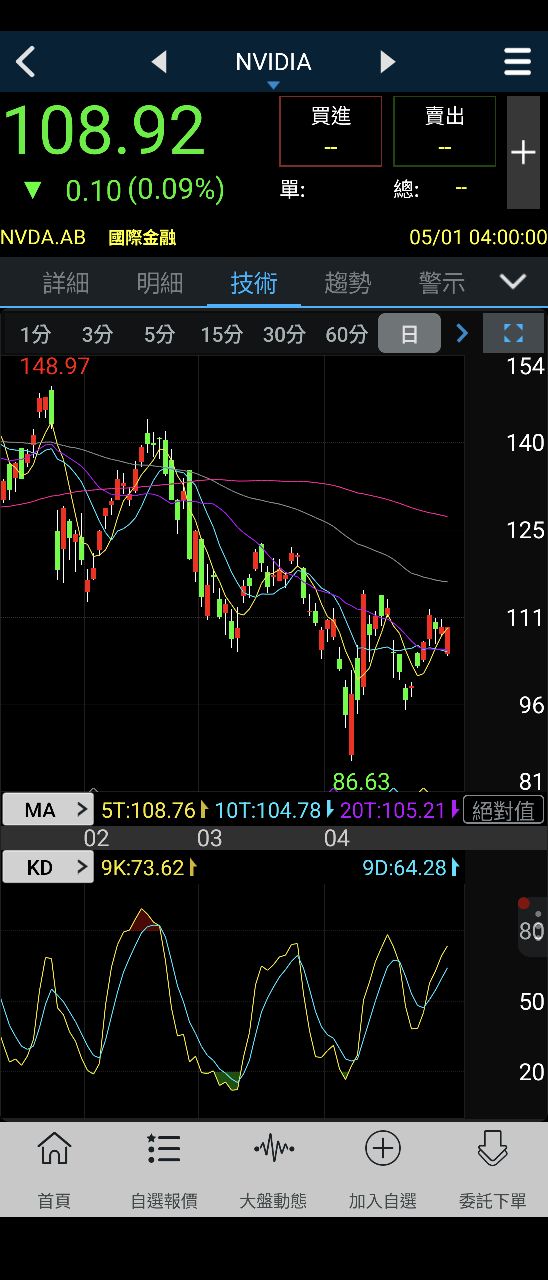
Task: Tap the plus icon to add order
Action: click(x=523, y=152)
